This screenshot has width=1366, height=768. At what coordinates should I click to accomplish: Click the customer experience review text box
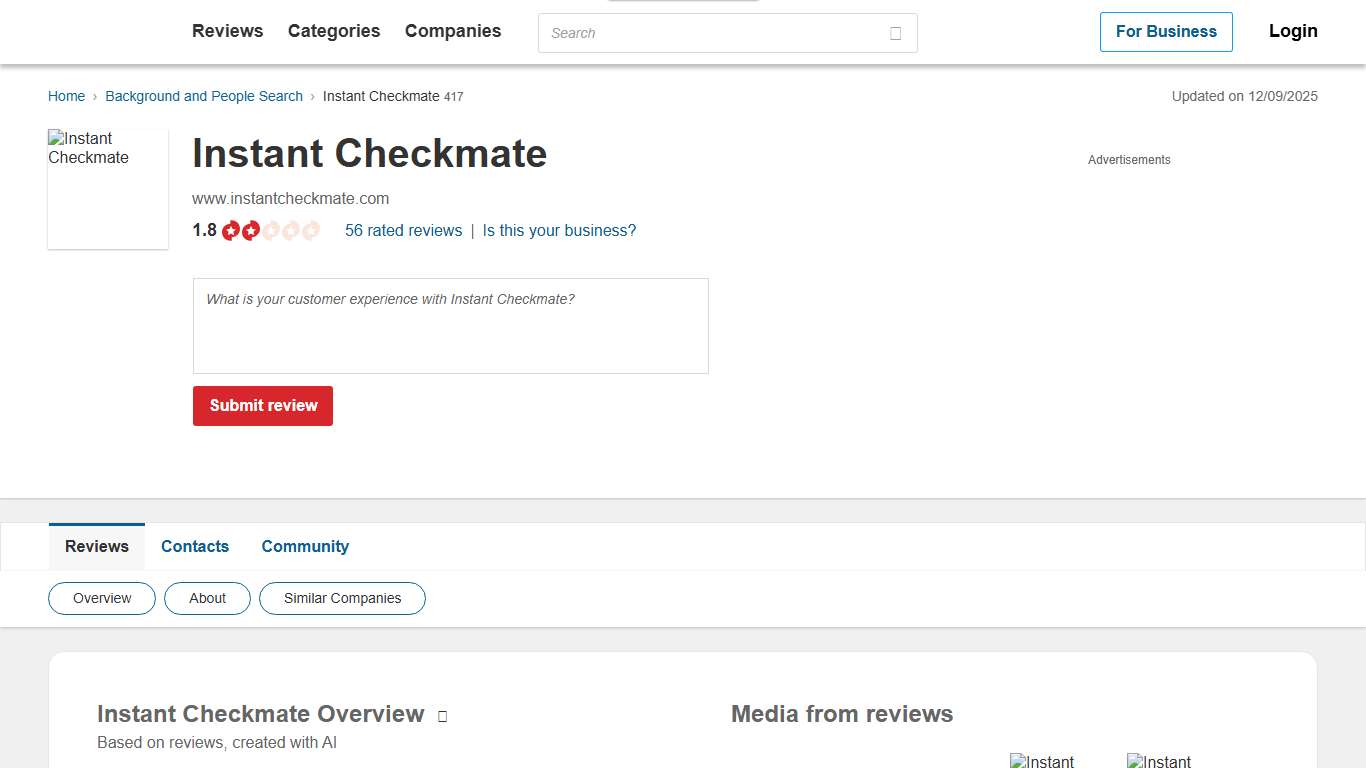click(x=450, y=325)
